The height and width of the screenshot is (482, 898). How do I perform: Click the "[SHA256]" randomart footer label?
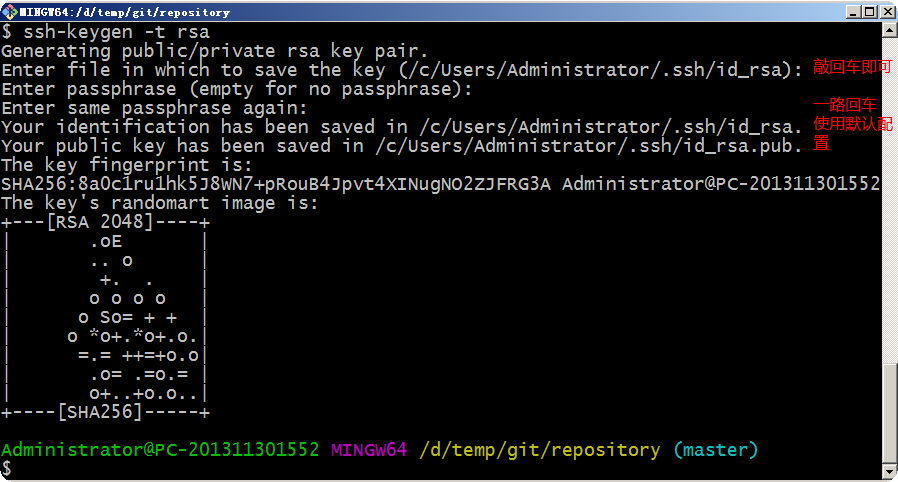point(100,412)
